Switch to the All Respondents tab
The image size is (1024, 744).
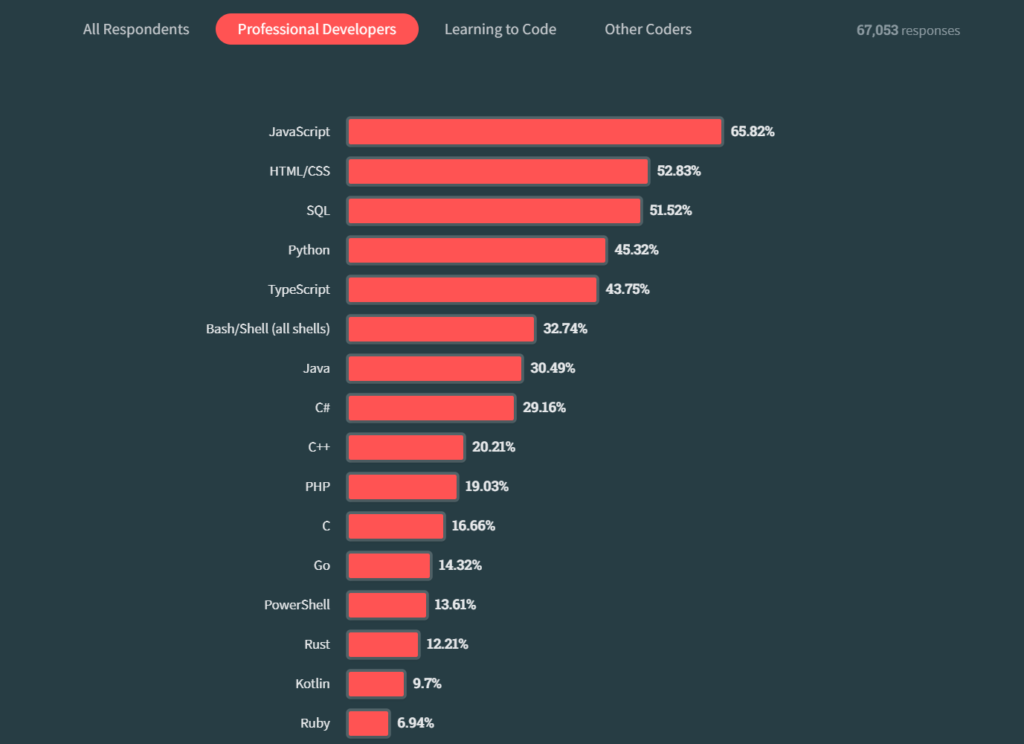click(x=136, y=29)
